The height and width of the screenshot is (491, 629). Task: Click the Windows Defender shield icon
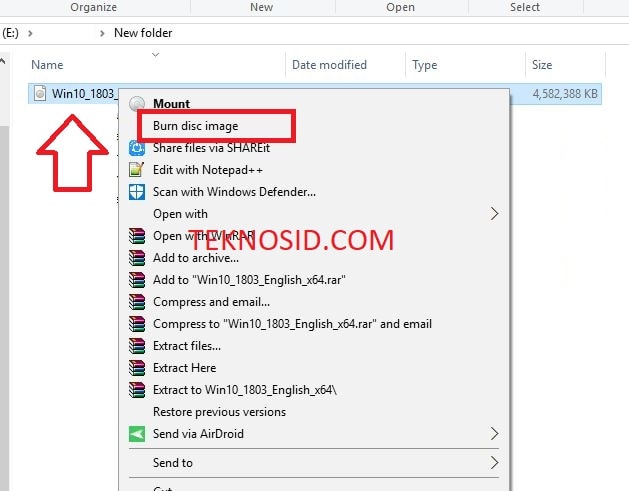tap(137, 192)
